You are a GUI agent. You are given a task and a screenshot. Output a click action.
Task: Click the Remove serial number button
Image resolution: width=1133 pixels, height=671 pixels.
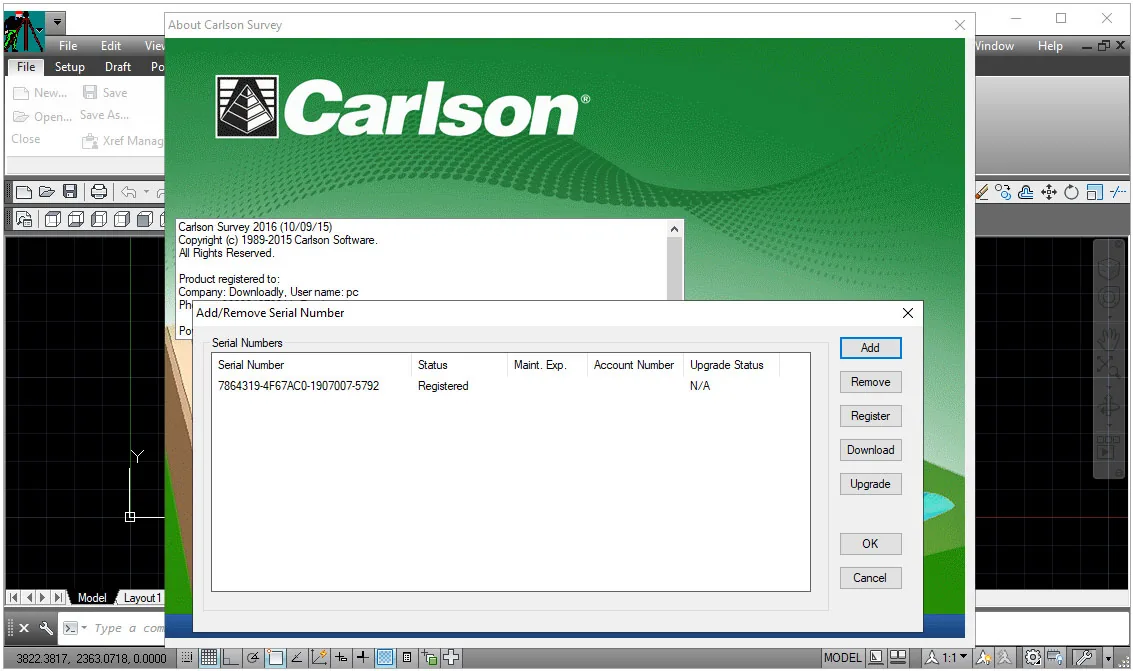pyautogui.click(x=870, y=381)
